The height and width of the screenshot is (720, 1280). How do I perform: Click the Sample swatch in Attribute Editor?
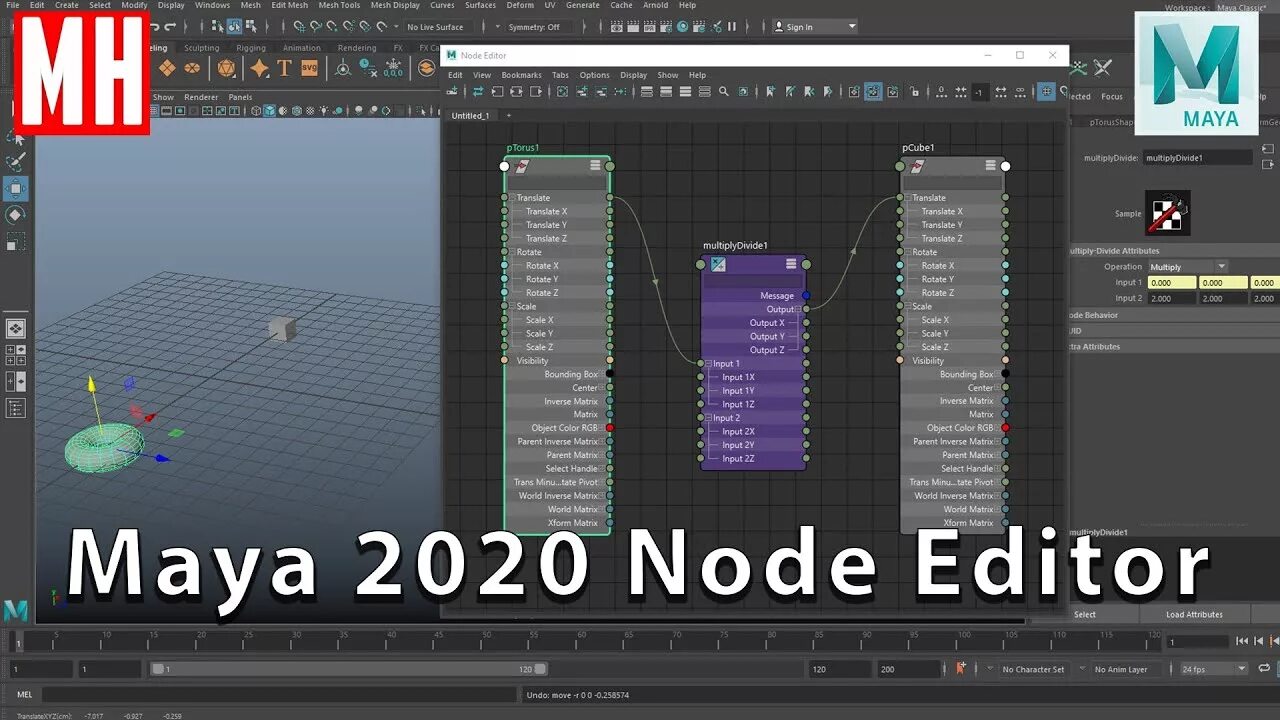1167,213
